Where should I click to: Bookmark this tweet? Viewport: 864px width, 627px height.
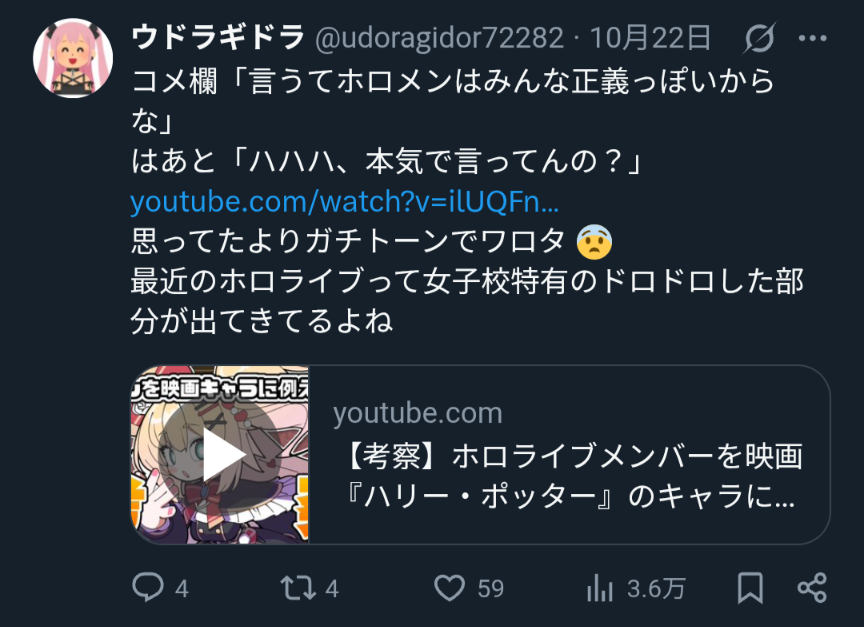point(750,588)
